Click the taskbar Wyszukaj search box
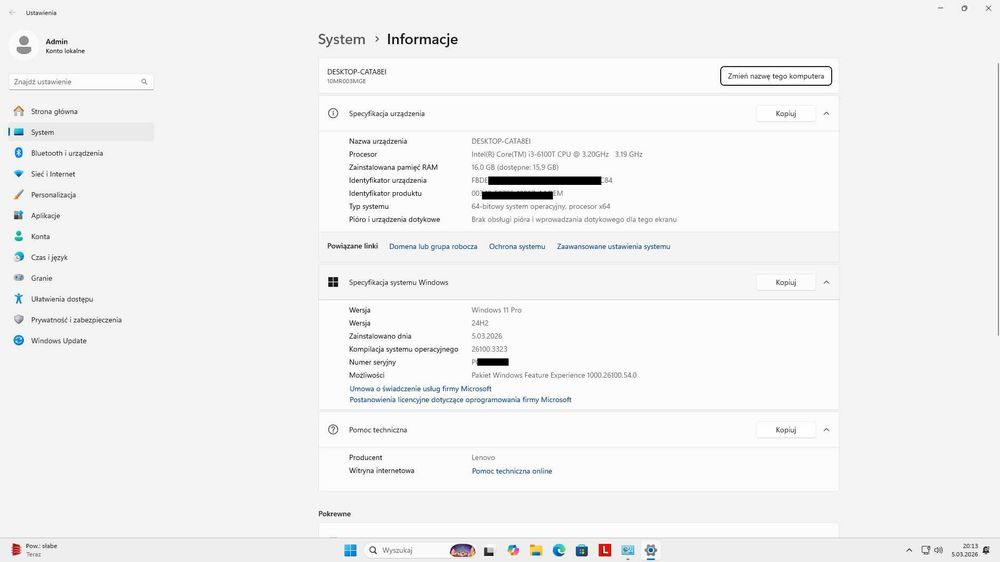This screenshot has height=562, width=1000. pyautogui.click(x=421, y=551)
